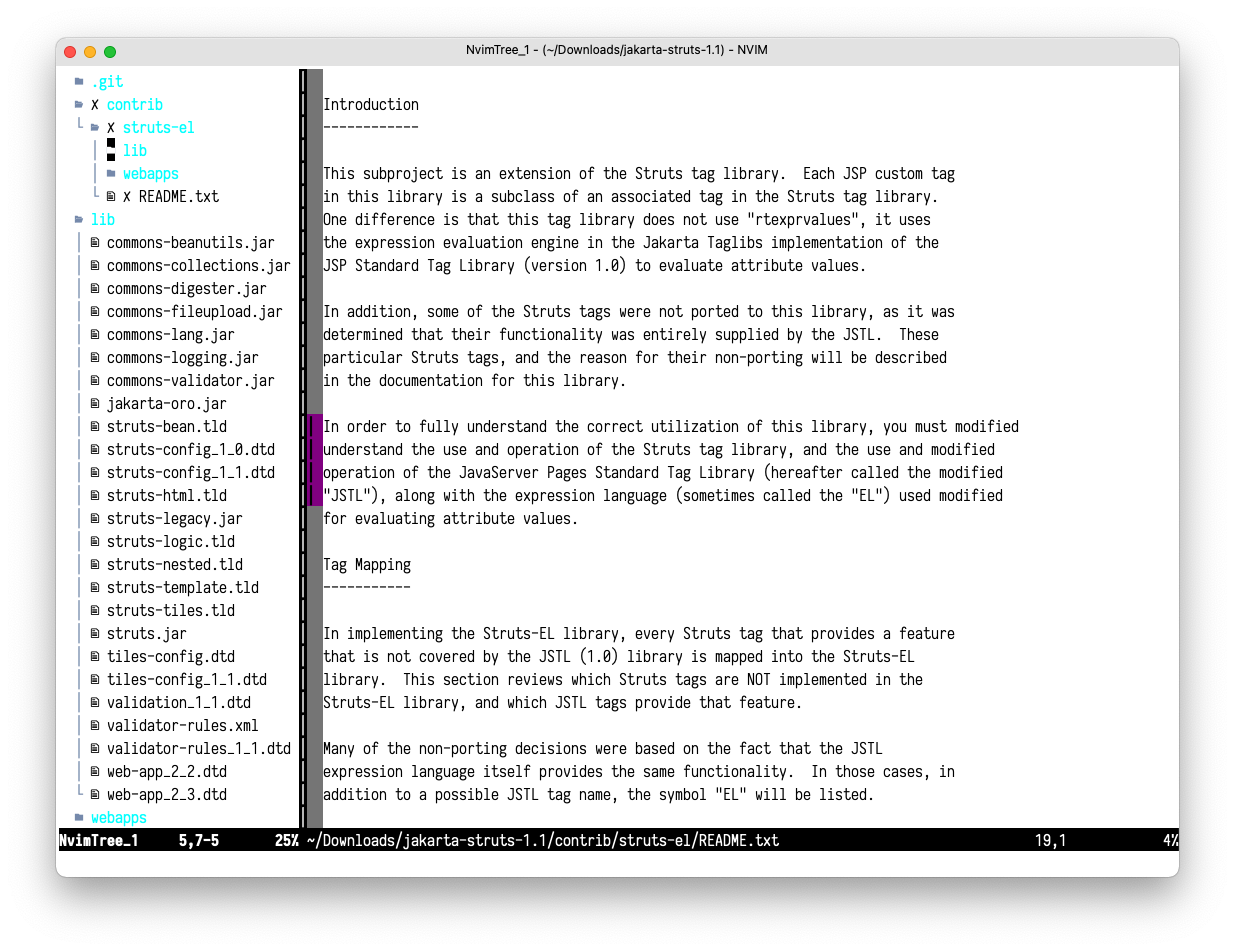Click the line 'for evaluating attribute values.'

click(451, 519)
